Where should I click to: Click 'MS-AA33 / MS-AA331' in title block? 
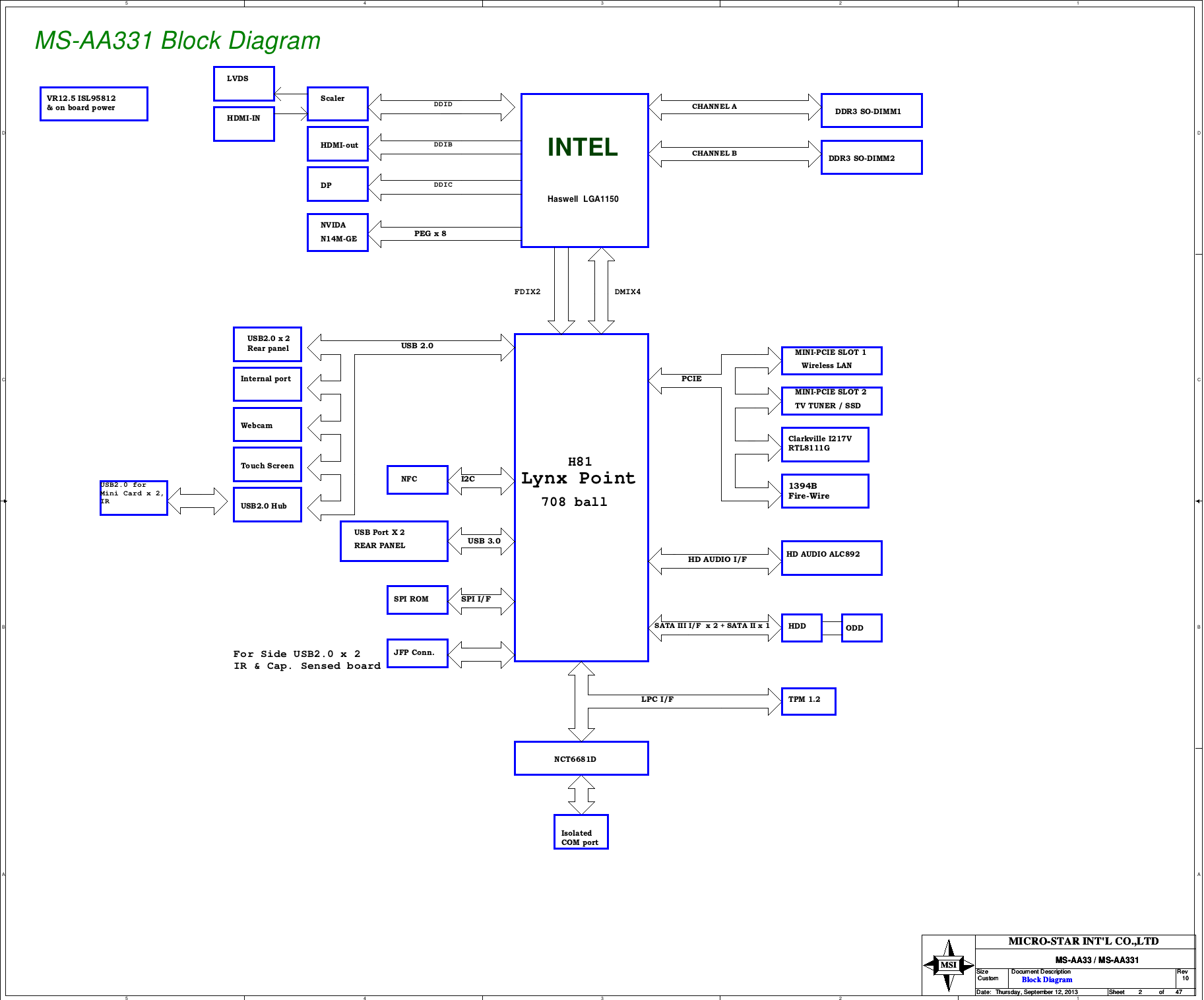[x=1096, y=960]
